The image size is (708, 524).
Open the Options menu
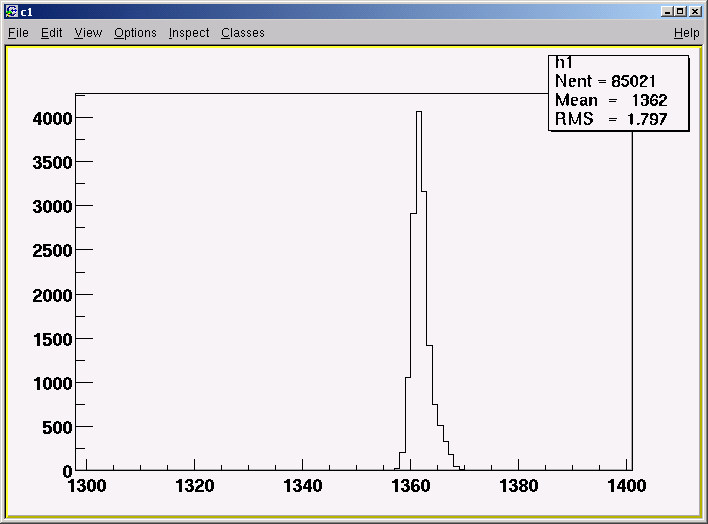135,33
